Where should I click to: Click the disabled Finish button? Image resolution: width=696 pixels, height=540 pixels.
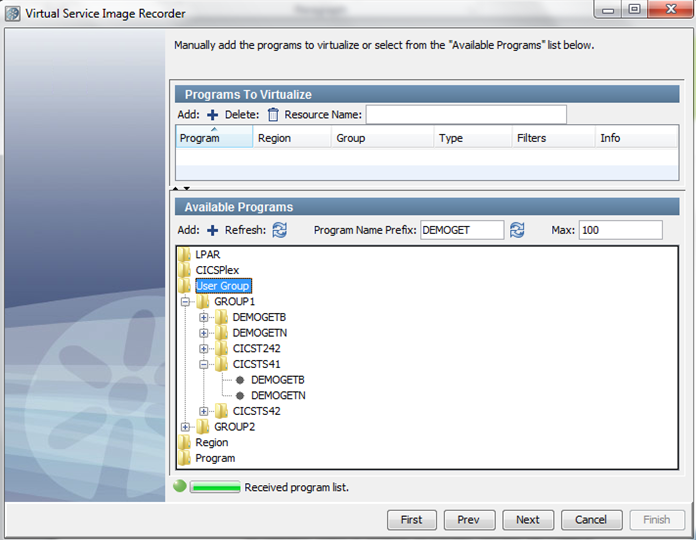coord(656,520)
